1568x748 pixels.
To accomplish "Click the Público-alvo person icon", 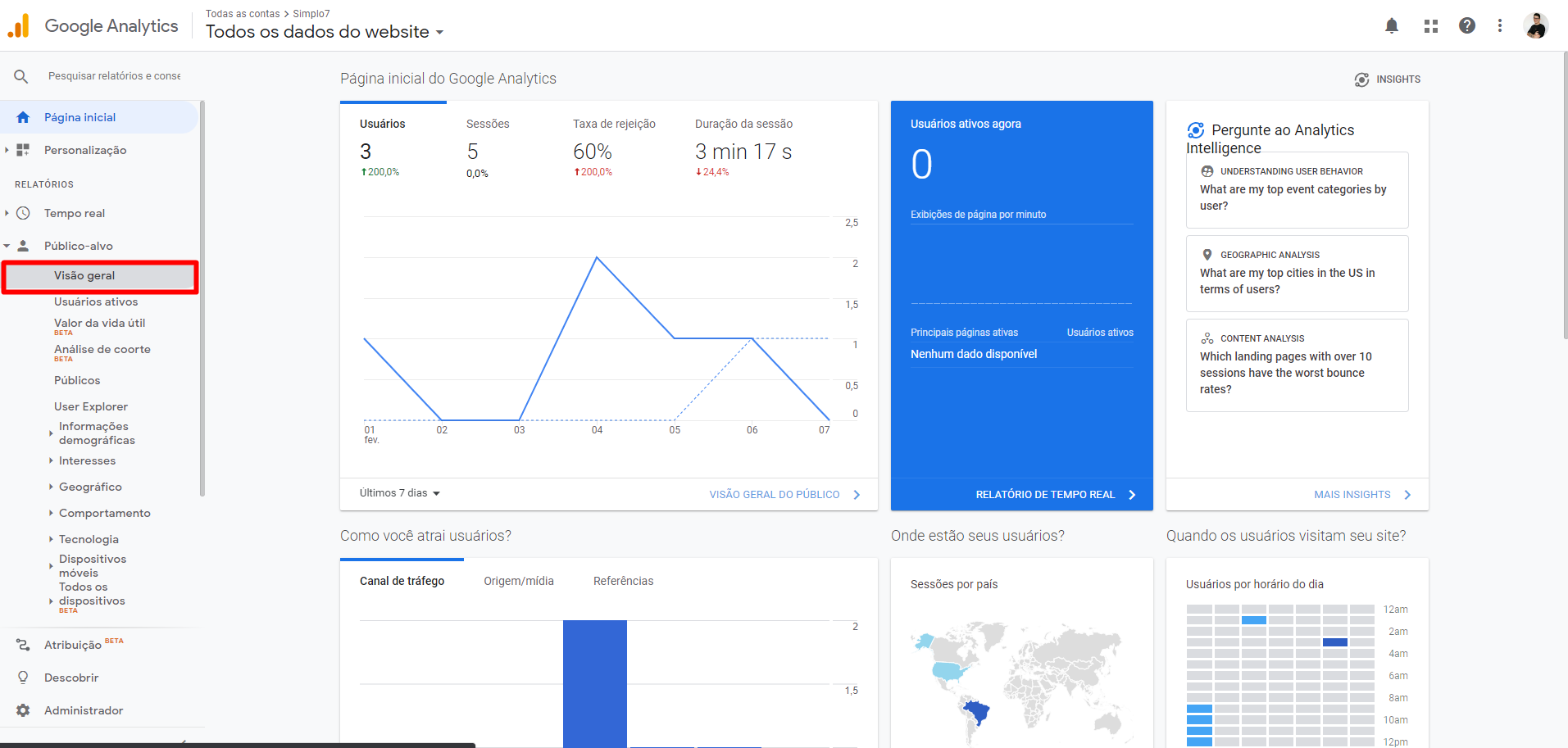I will pos(23,246).
